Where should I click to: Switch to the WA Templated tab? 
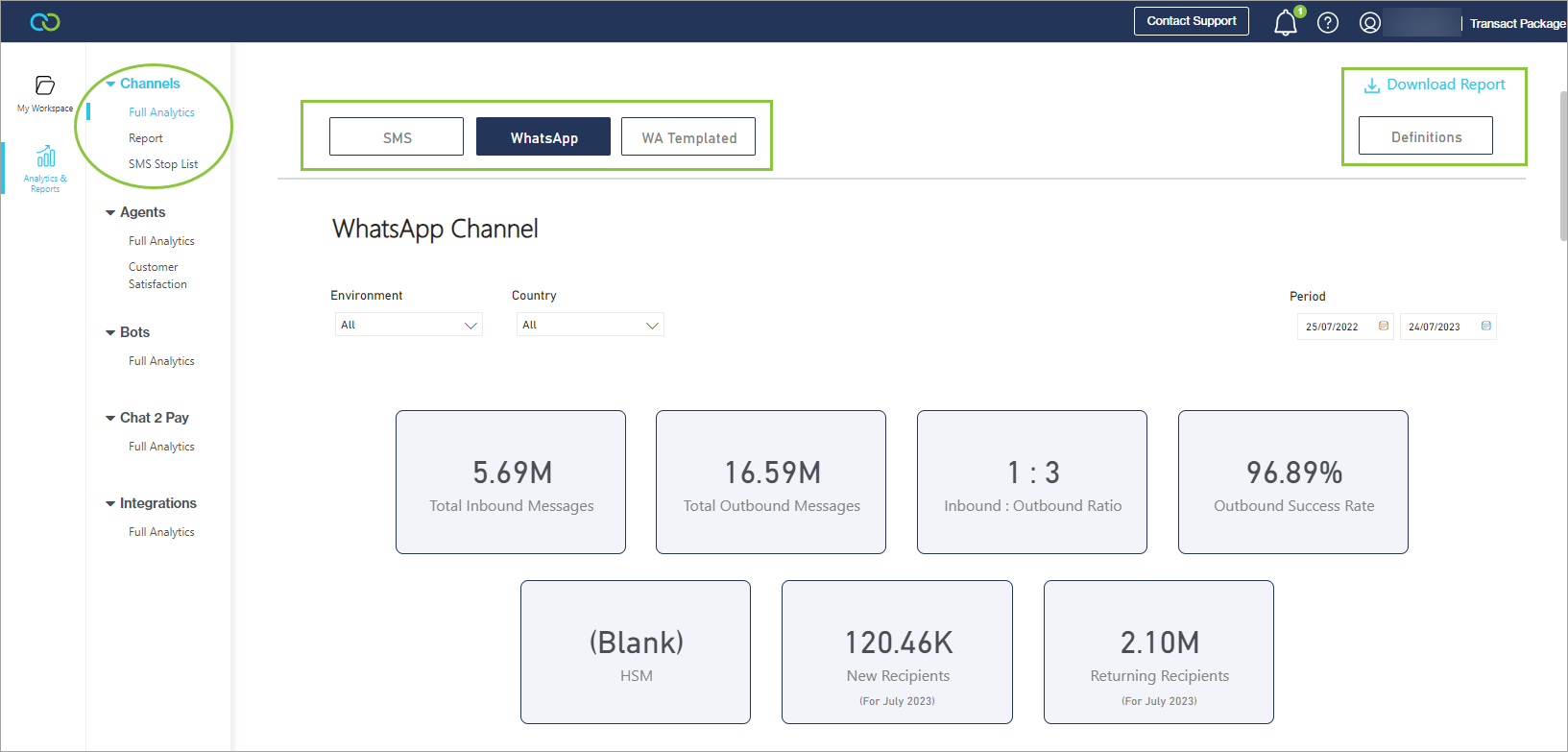pyautogui.click(x=688, y=137)
